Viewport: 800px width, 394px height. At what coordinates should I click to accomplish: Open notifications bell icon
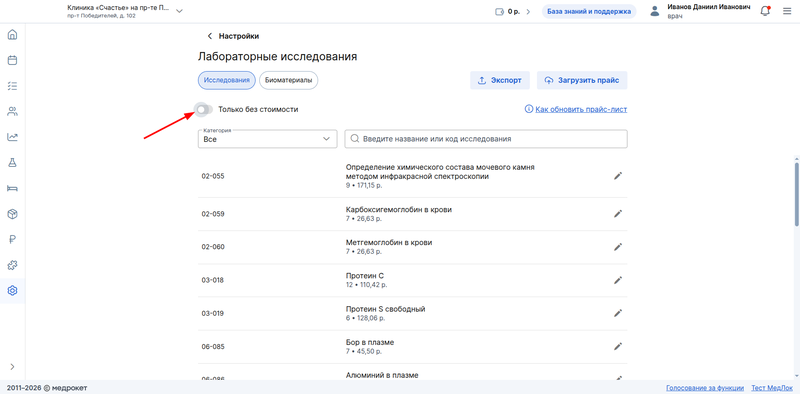765,11
